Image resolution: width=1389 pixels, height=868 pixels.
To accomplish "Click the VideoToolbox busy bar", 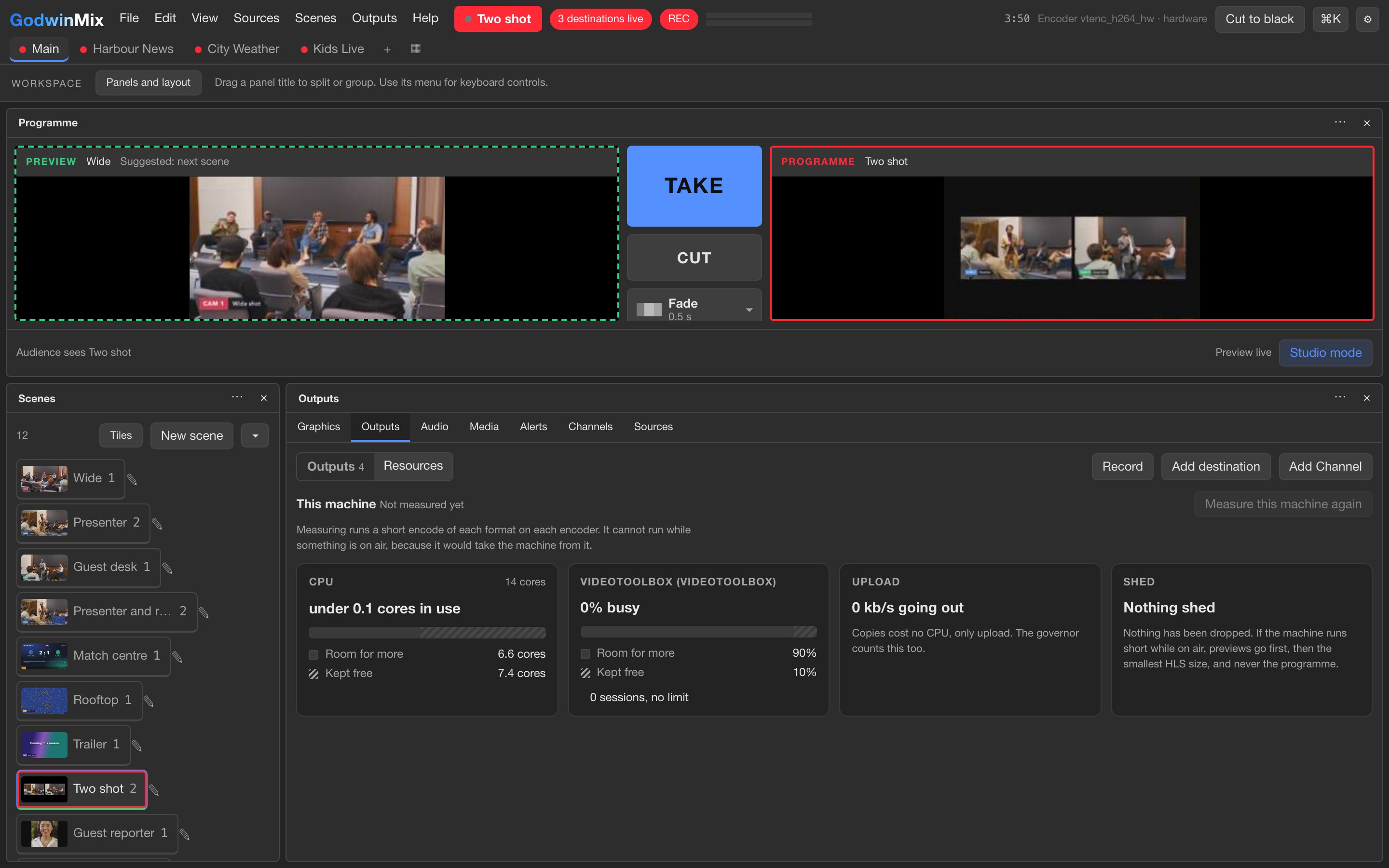I will point(698,632).
